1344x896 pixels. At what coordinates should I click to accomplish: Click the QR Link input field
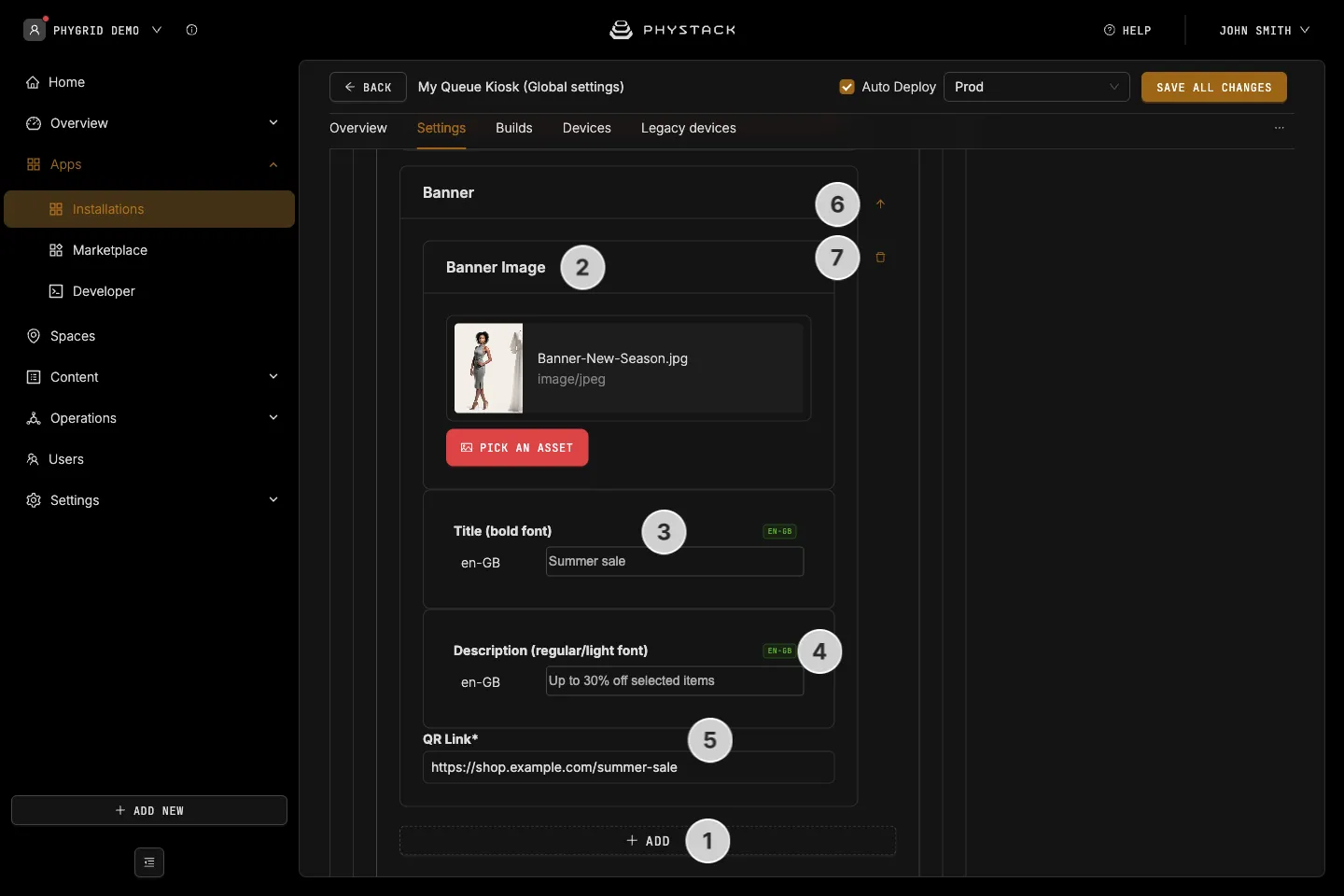(x=628, y=767)
